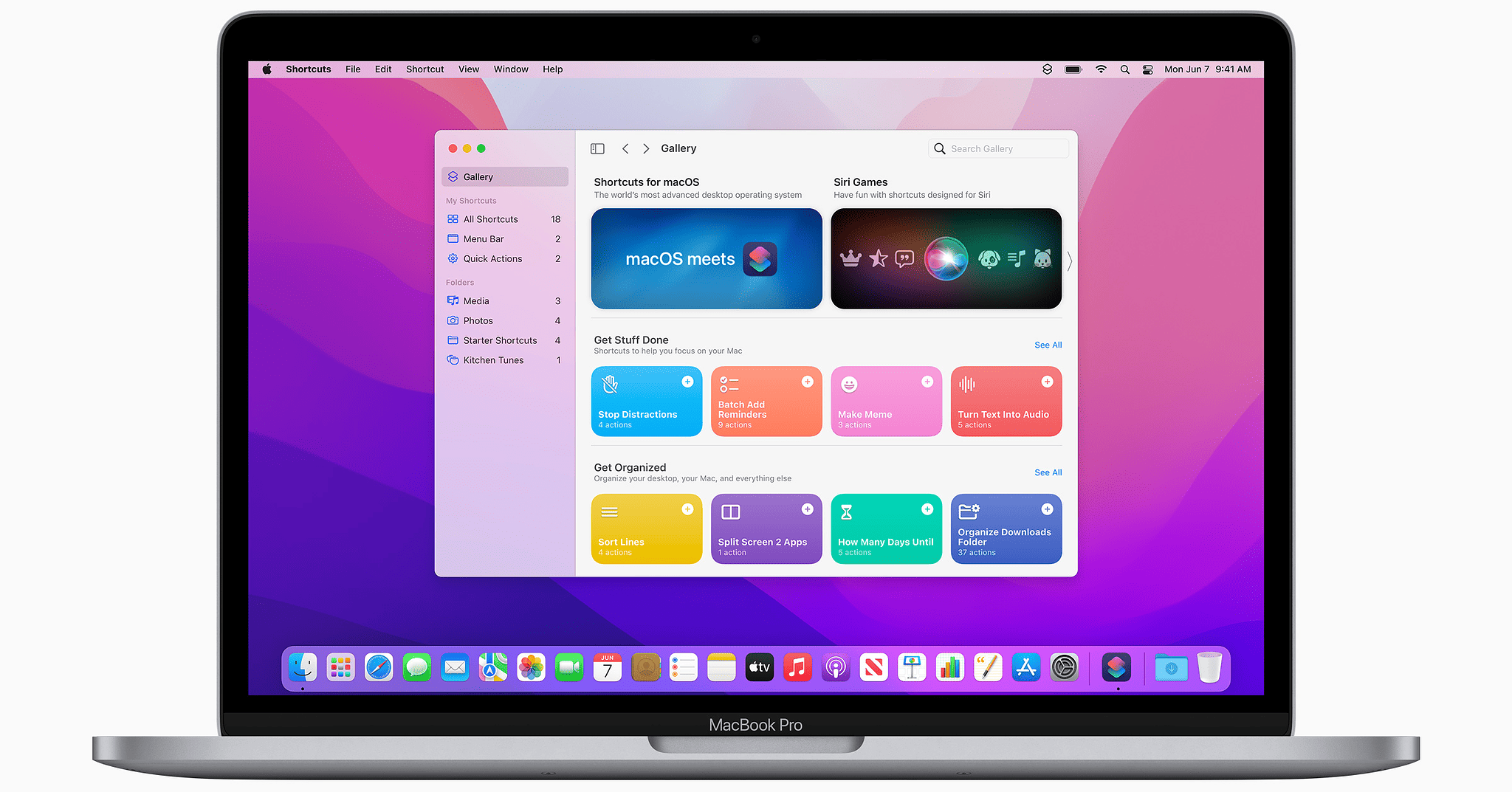Screen dimensions: 1512x792
Task: Open the Help menu
Action: tap(552, 69)
